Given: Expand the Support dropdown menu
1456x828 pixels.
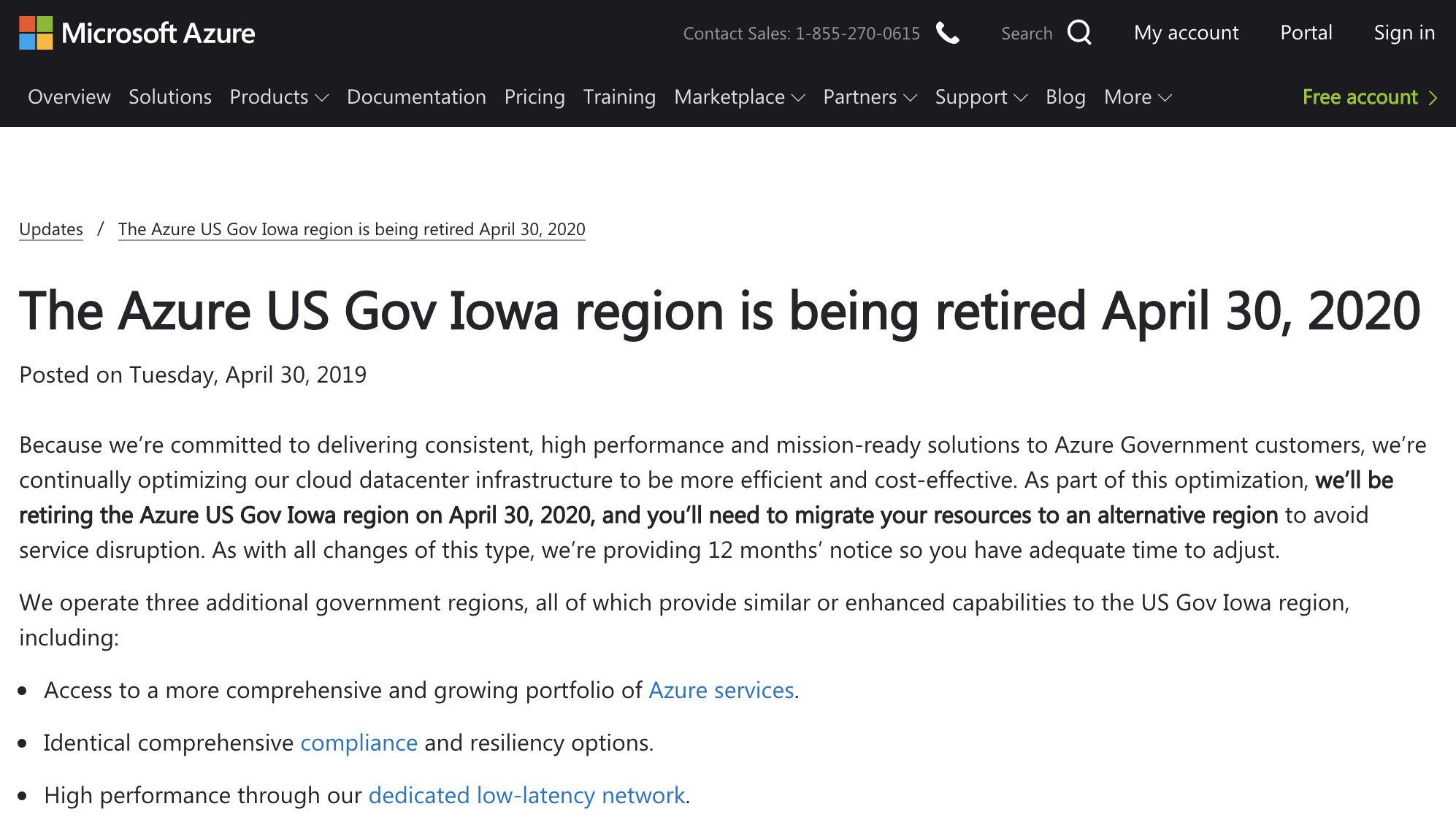Looking at the screenshot, I should click(981, 97).
